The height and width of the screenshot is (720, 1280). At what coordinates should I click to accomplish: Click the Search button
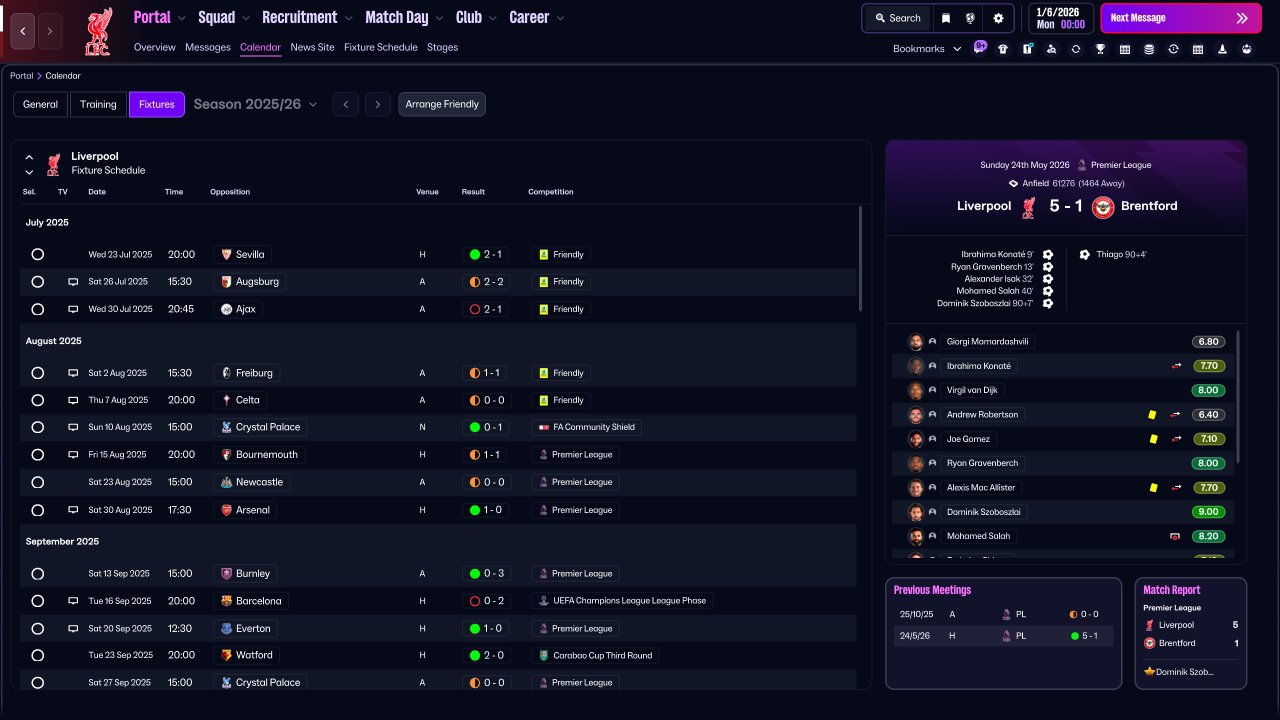pos(898,18)
